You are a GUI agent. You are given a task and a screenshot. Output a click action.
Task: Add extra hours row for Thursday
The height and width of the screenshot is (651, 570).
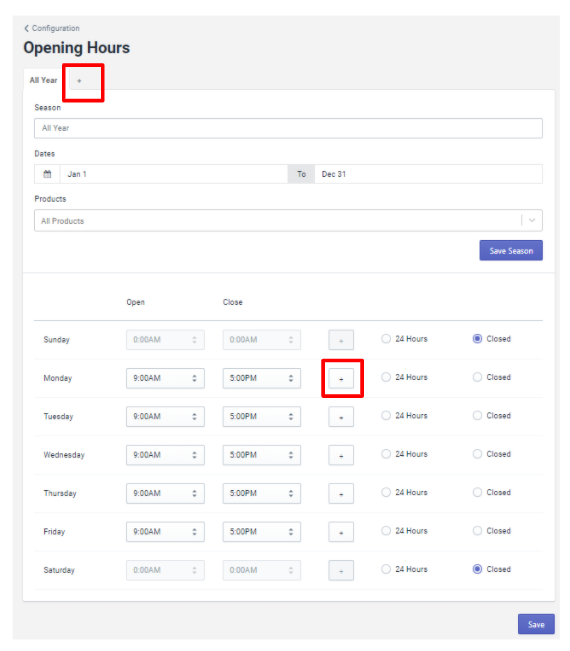point(341,494)
